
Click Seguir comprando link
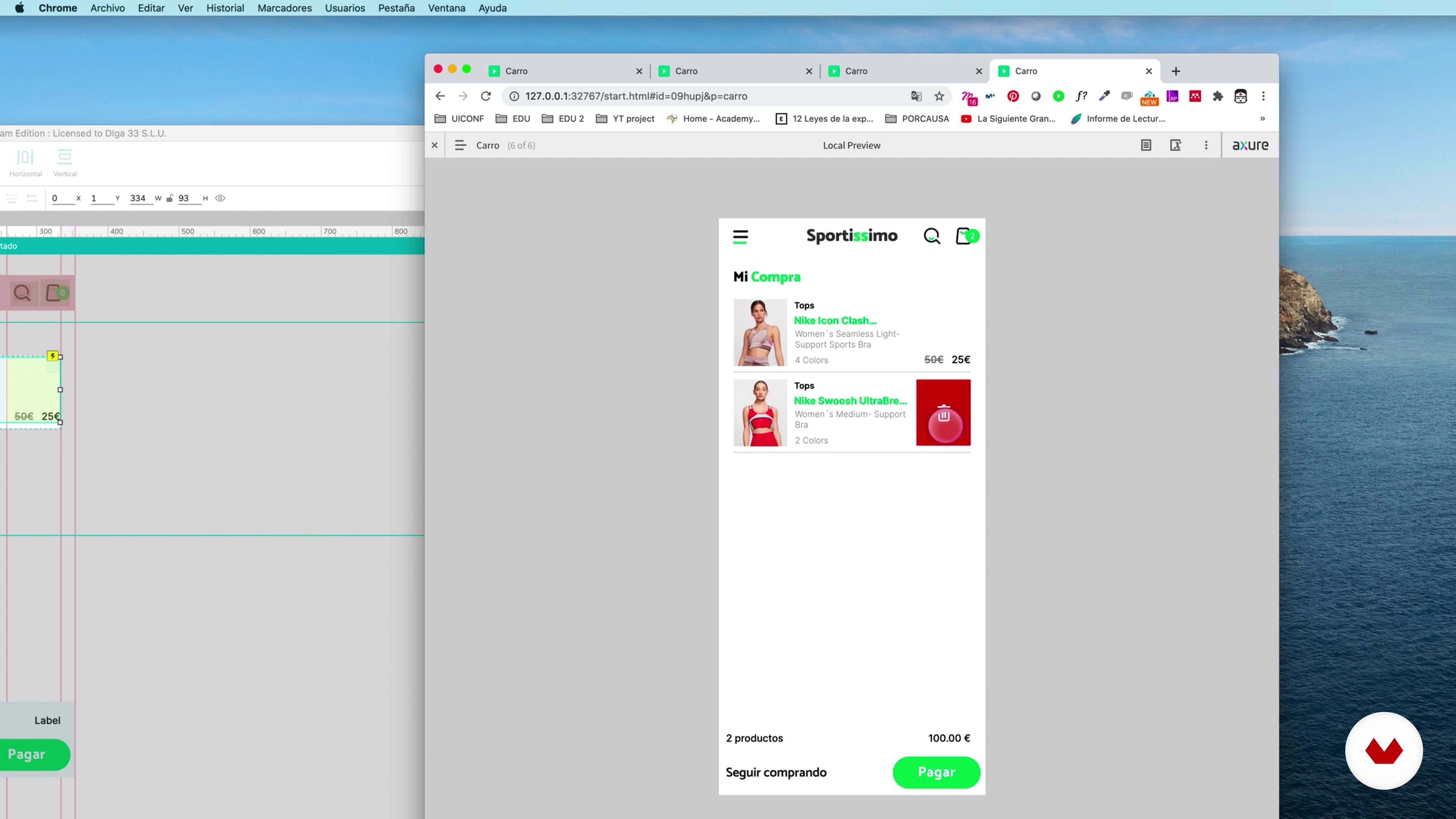click(x=775, y=772)
